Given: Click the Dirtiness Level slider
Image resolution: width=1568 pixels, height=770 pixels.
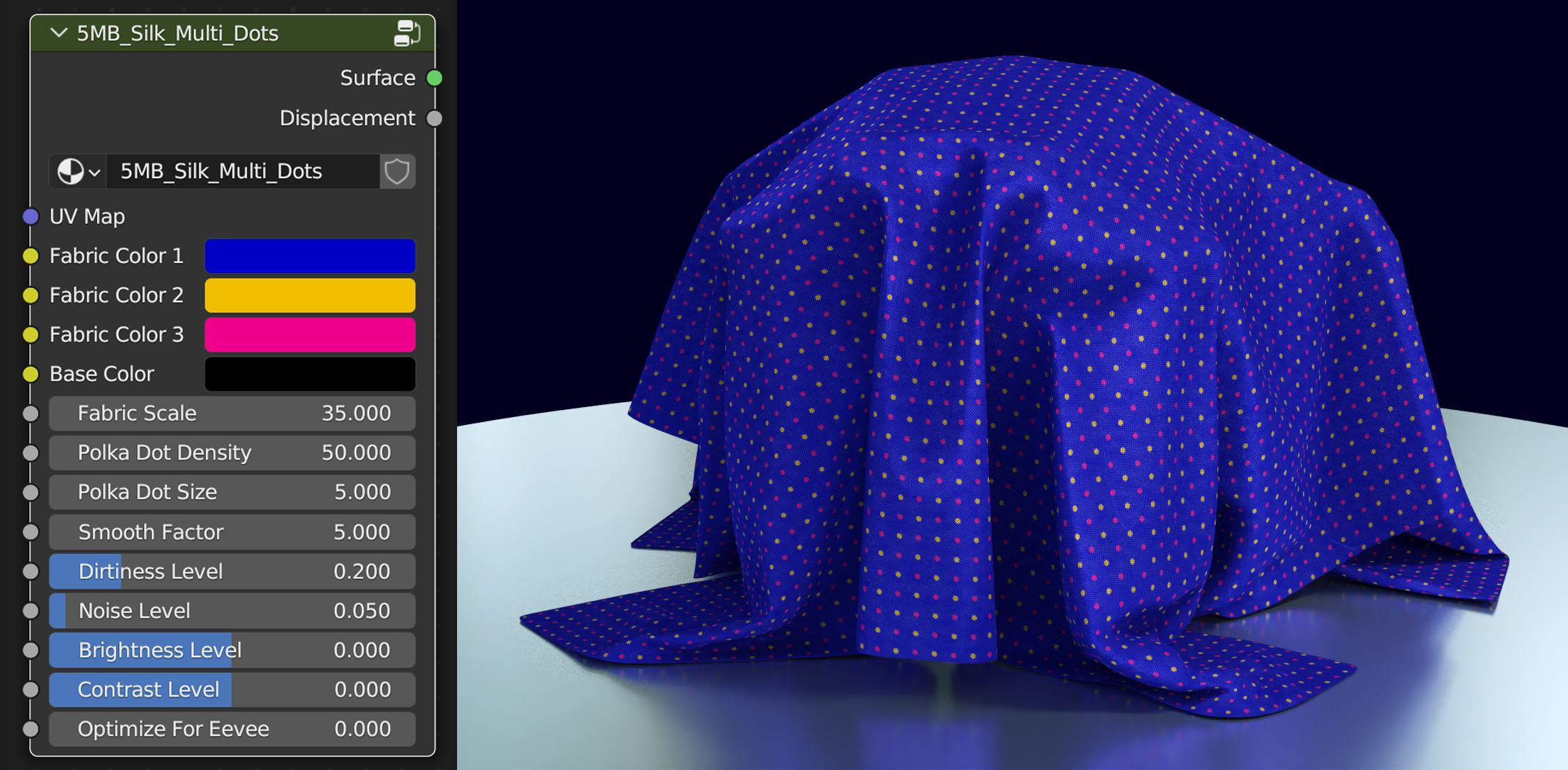Looking at the screenshot, I should click(232, 571).
